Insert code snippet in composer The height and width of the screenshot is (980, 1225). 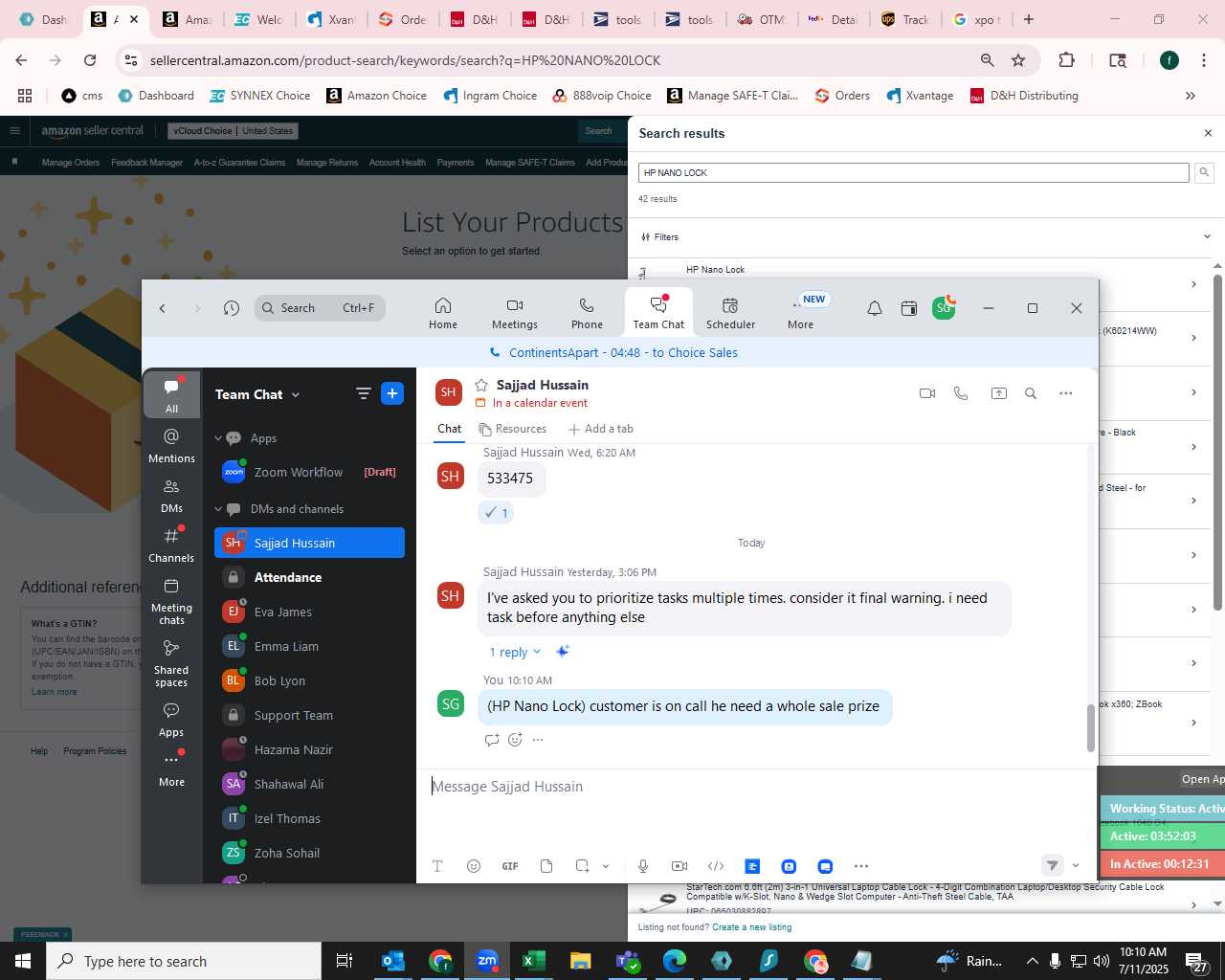716,866
